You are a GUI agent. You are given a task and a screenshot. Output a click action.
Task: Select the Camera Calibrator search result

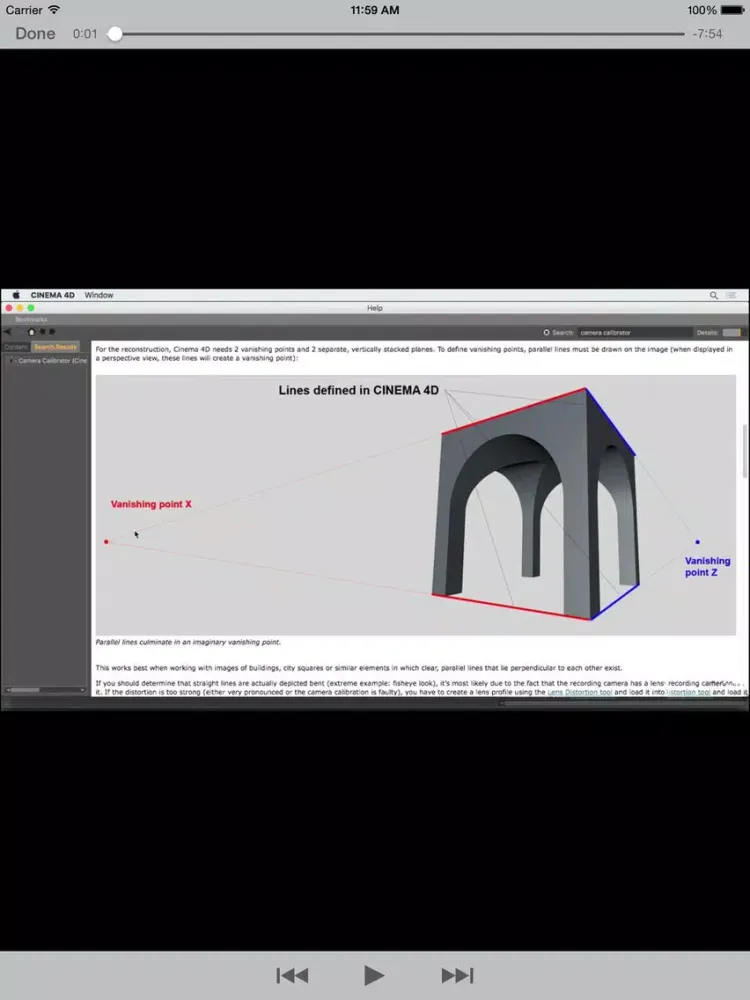coord(51,361)
